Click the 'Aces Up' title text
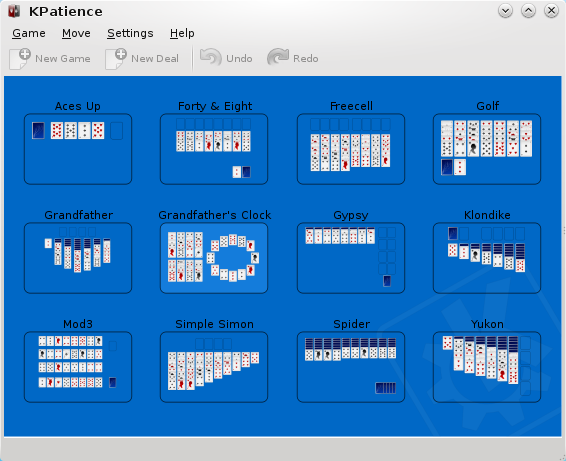566x461 pixels. (x=78, y=106)
